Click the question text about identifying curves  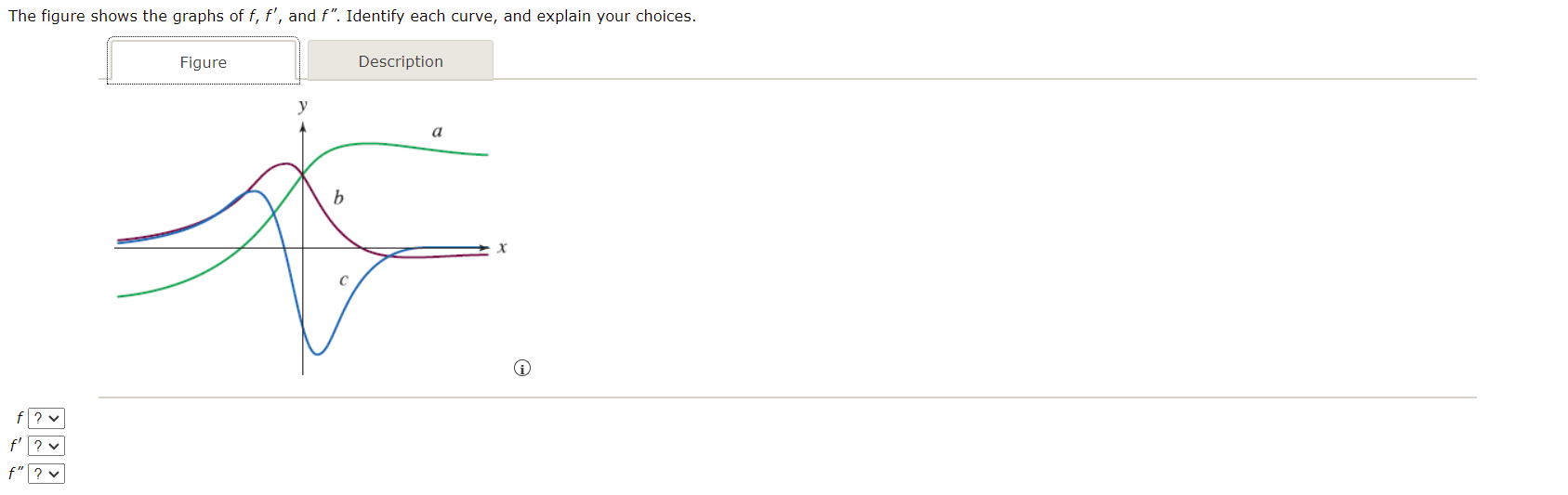(352, 16)
